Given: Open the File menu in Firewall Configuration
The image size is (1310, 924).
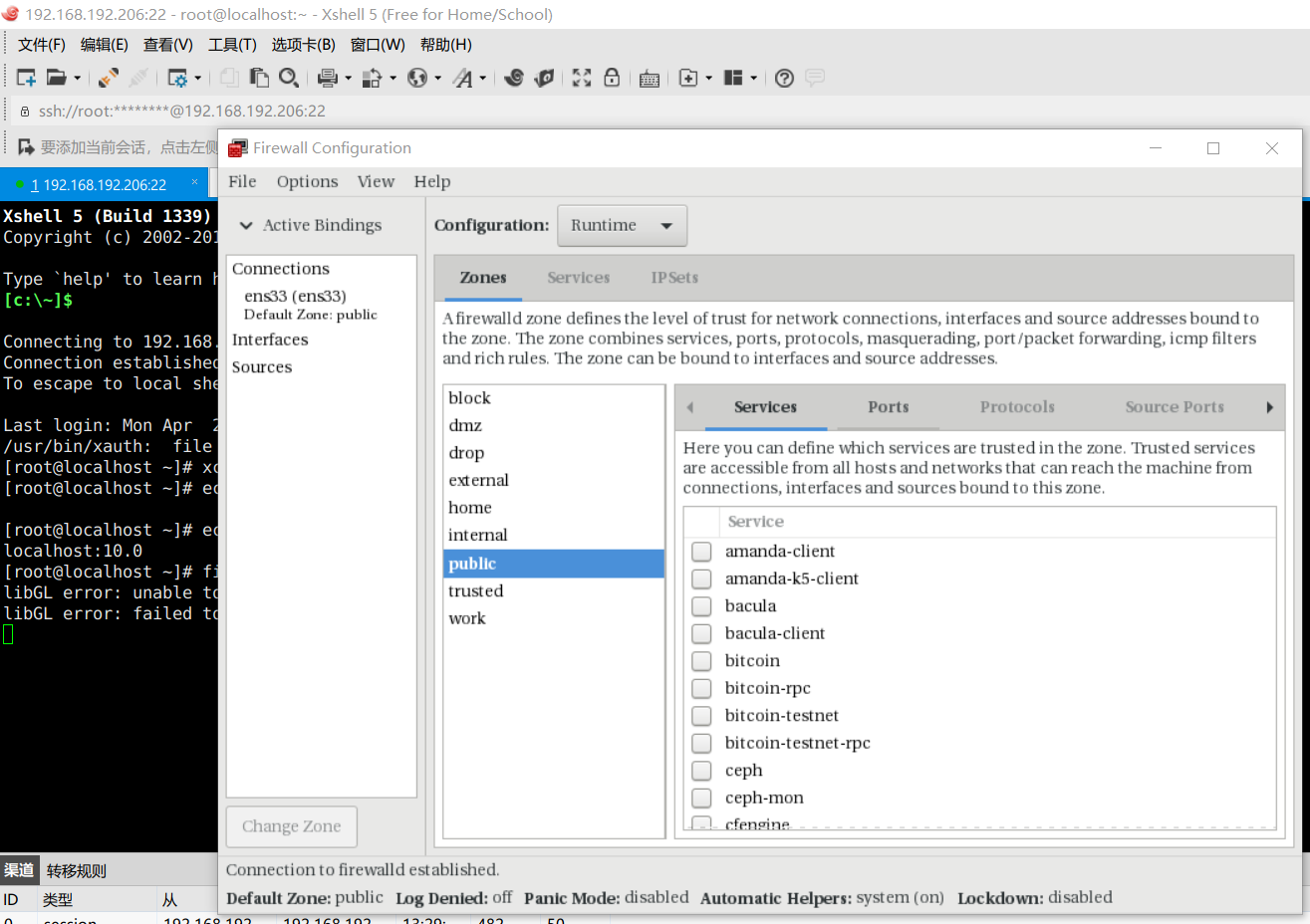Looking at the screenshot, I should click(242, 181).
